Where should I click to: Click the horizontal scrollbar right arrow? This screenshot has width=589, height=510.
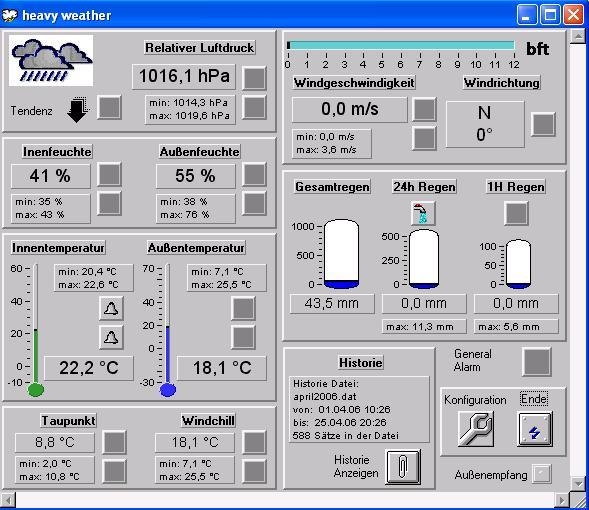[562, 500]
